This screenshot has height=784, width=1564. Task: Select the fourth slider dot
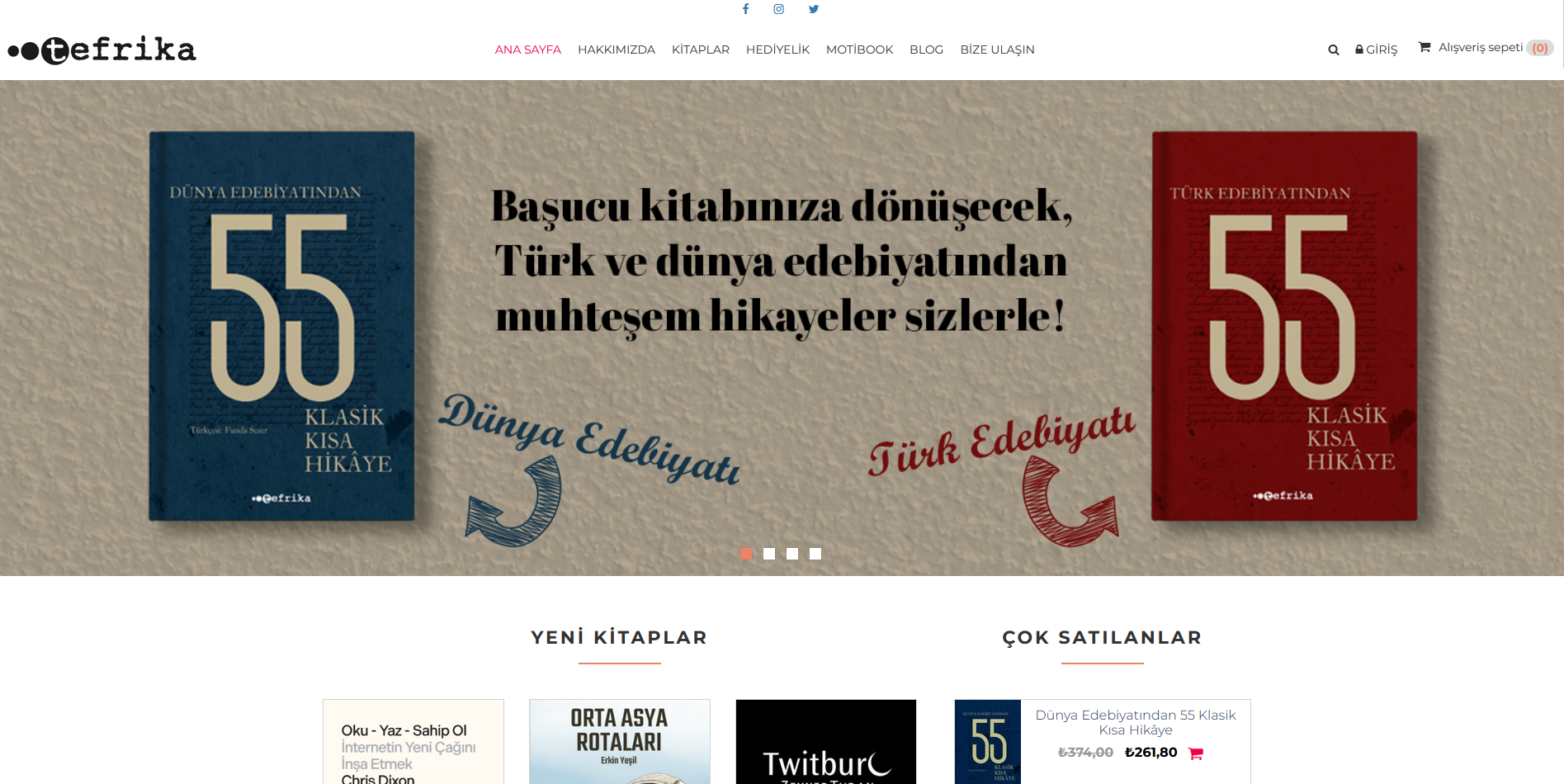pos(815,554)
